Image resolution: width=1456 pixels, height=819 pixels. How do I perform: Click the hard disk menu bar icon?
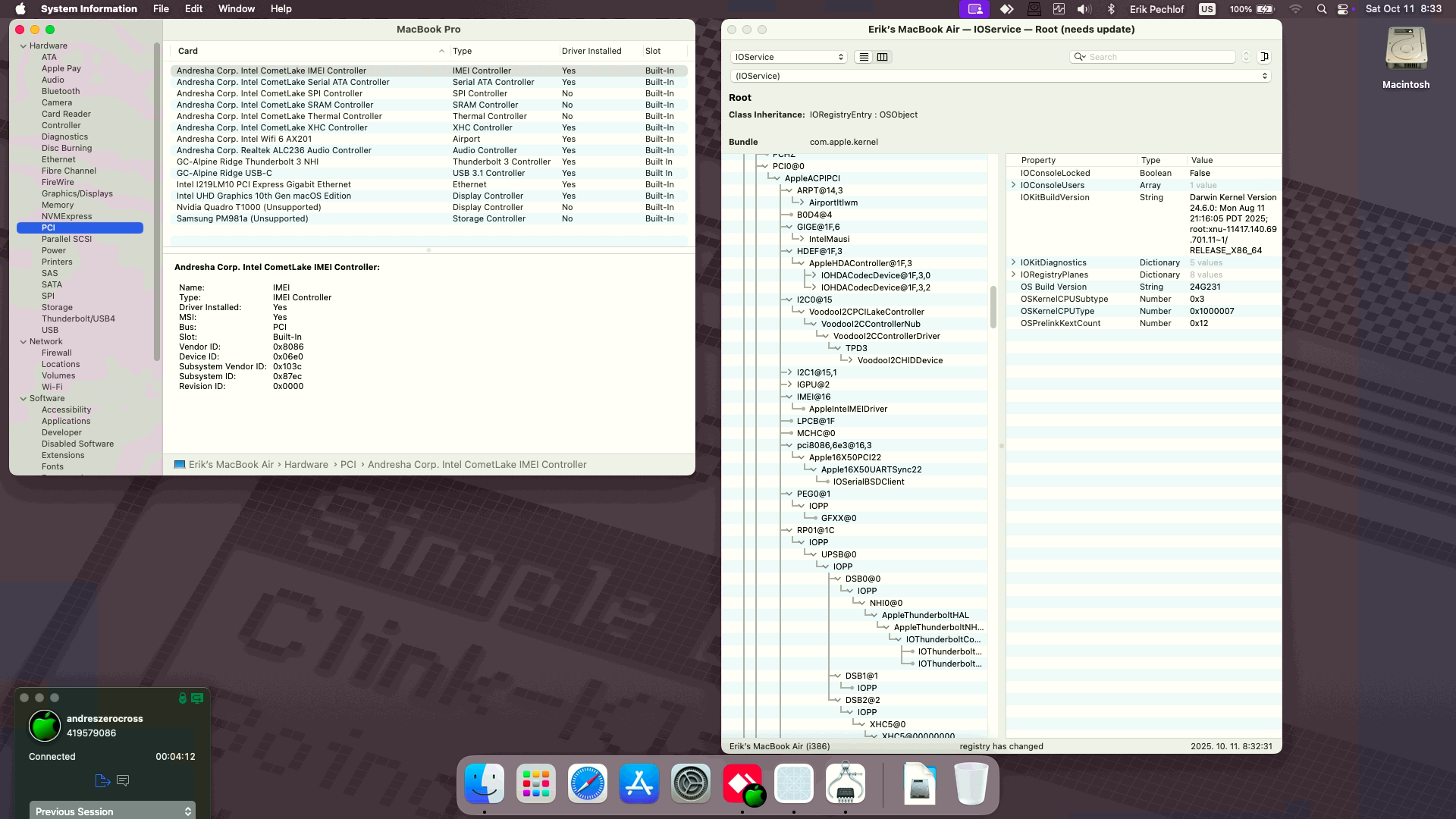click(1034, 9)
